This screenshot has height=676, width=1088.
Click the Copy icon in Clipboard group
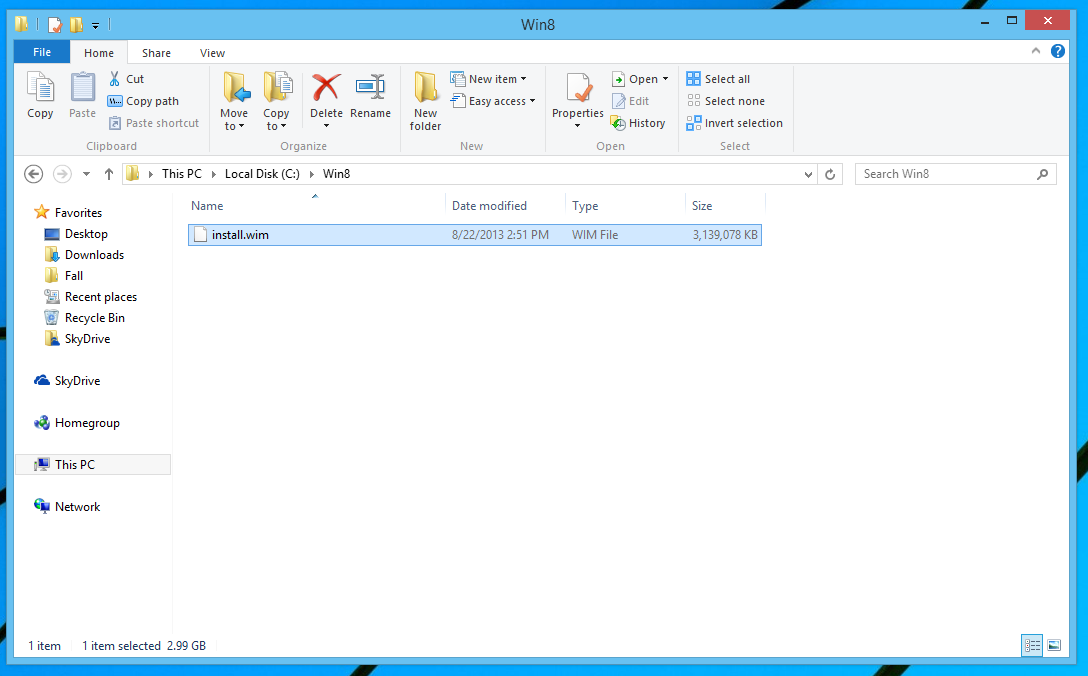point(40,89)
